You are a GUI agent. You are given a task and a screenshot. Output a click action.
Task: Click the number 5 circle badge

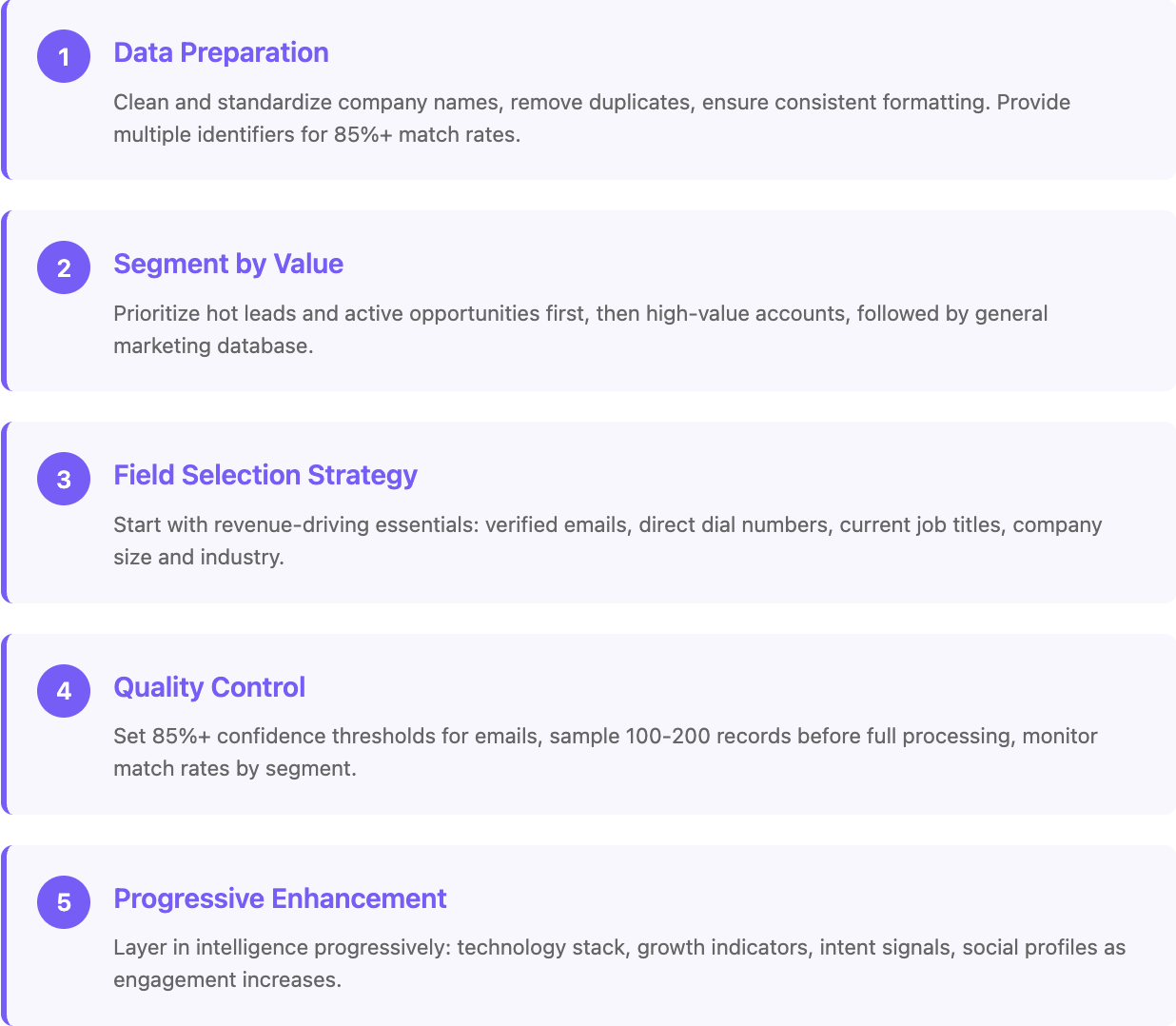[64, 902]
